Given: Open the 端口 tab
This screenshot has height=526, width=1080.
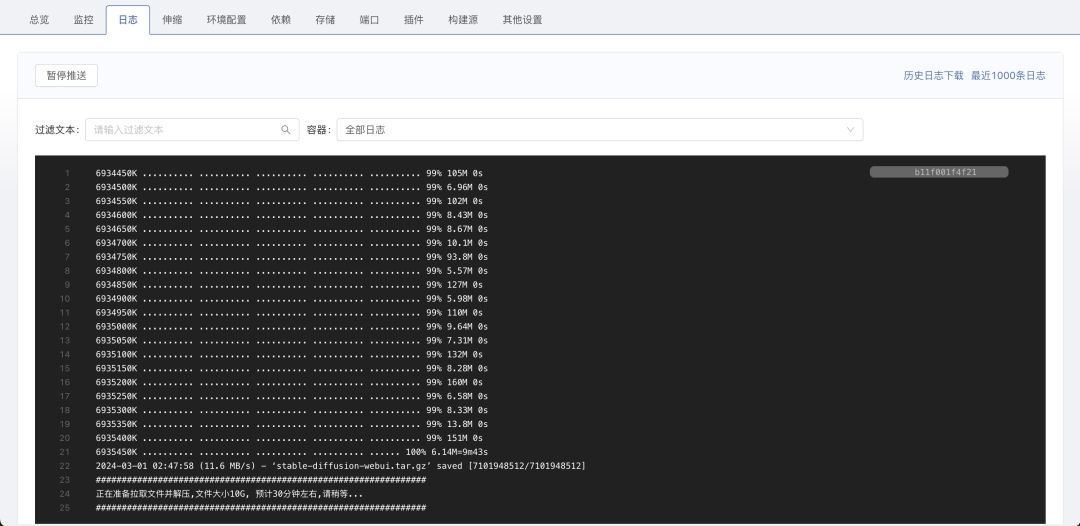Looking at the screenshot, I should (x=369, y=20).
